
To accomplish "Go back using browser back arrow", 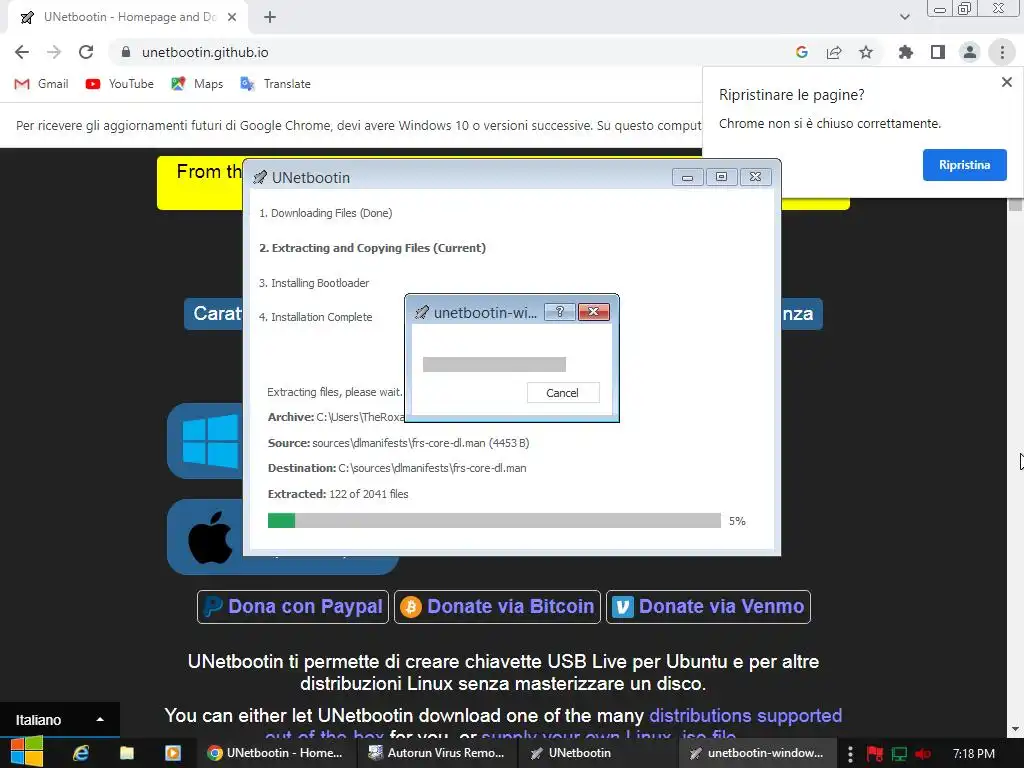I will [x=22, y=52].
